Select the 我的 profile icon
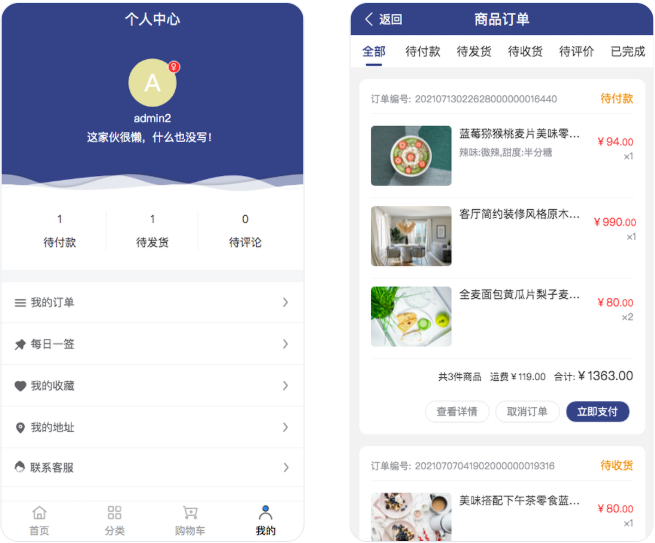This screenshot has width=655, height=543. 265,513
